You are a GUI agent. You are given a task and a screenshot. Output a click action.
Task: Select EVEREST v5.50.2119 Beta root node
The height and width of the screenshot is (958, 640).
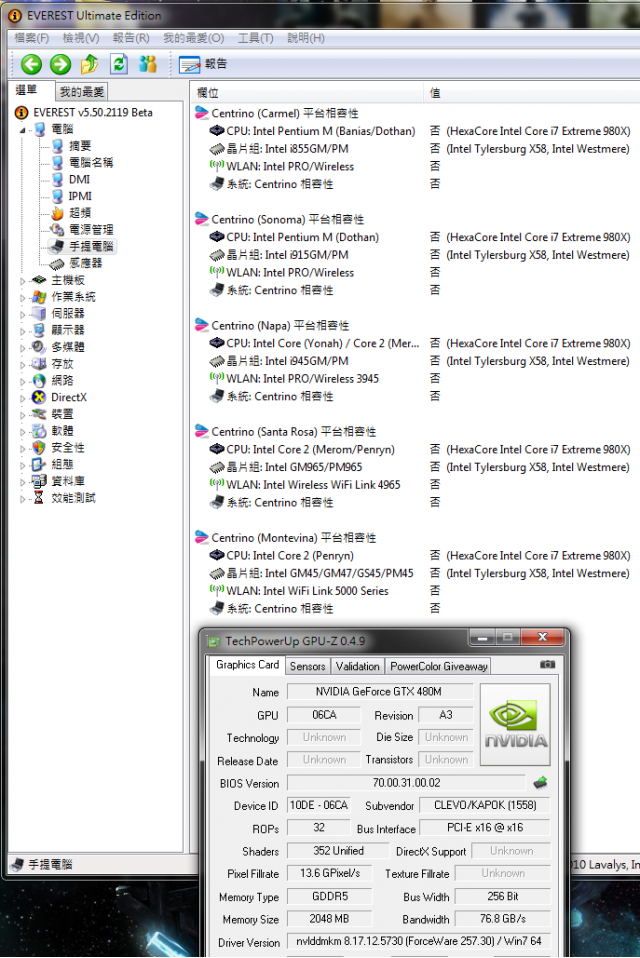[92, 112]
